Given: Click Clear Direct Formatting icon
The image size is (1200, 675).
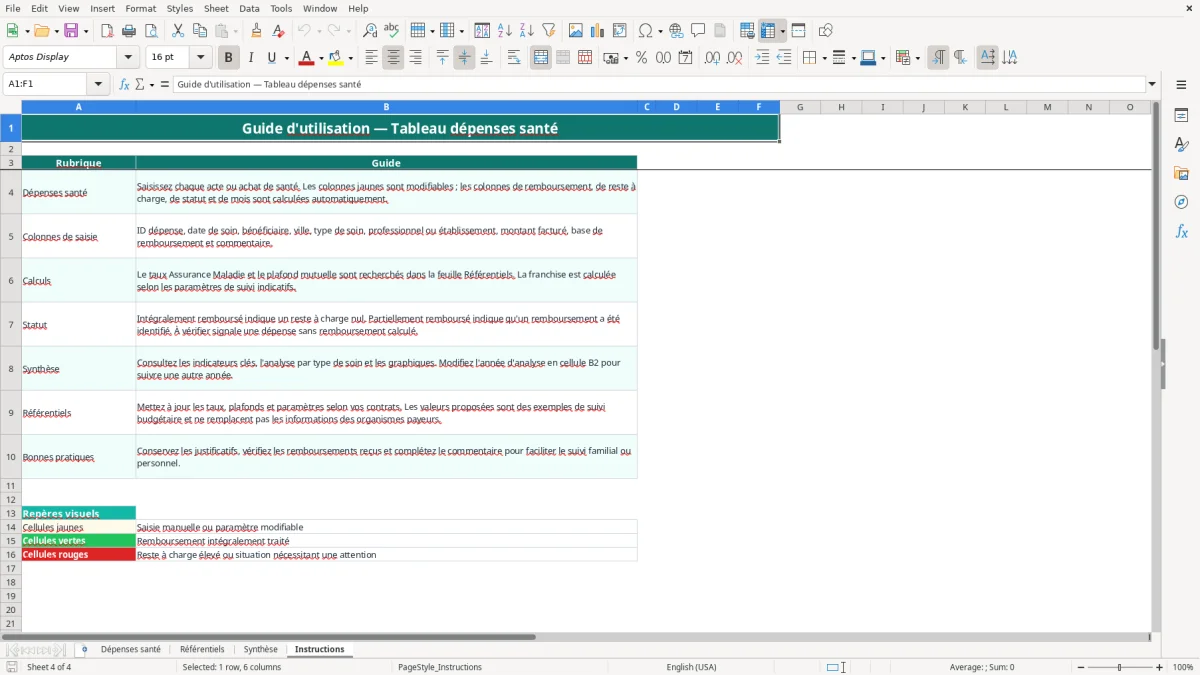Looking at the screenshot, I should pos(278,31).
